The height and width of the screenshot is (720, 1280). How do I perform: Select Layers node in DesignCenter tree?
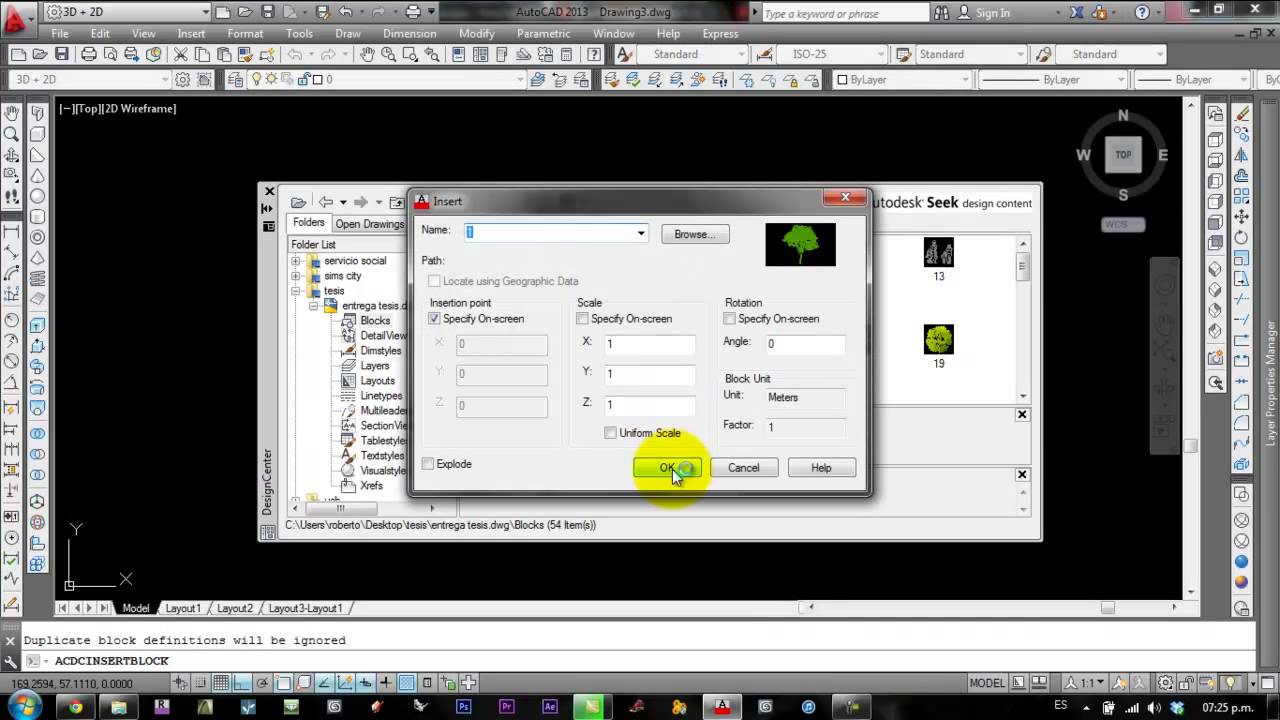(x=375, y=366)
